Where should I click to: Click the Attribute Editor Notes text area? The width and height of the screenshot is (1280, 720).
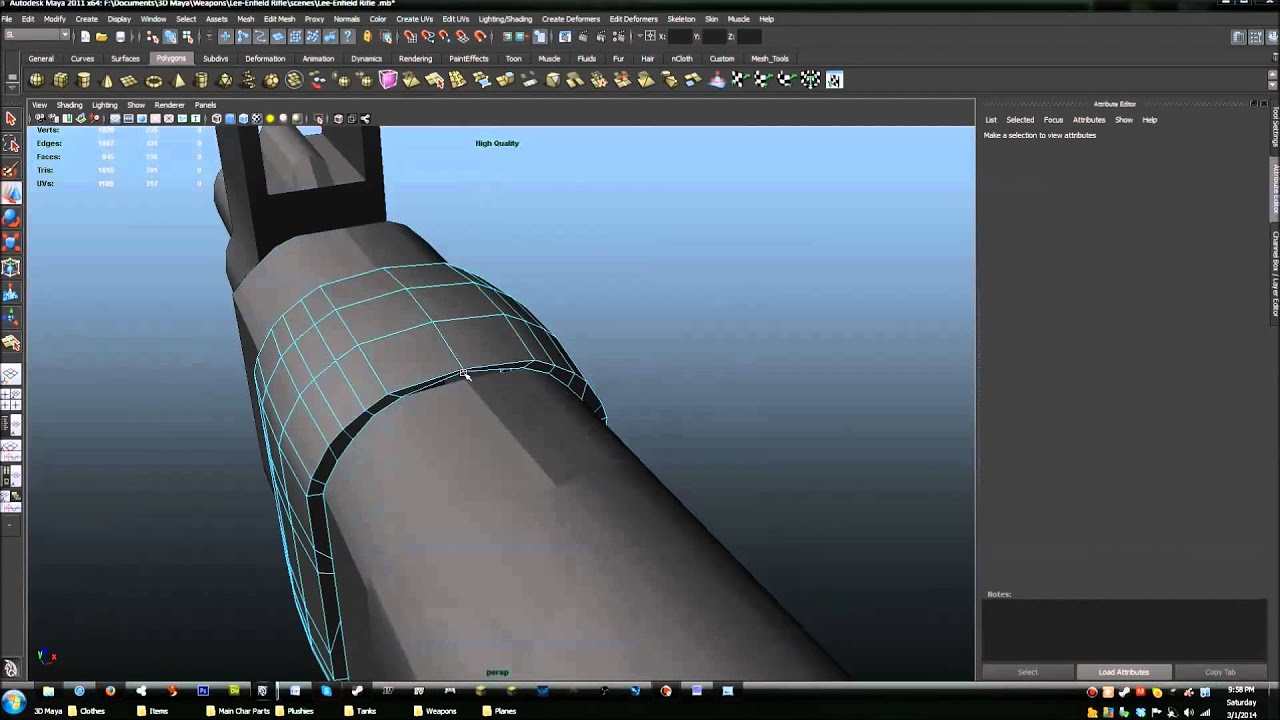[x=1124, y=630]
